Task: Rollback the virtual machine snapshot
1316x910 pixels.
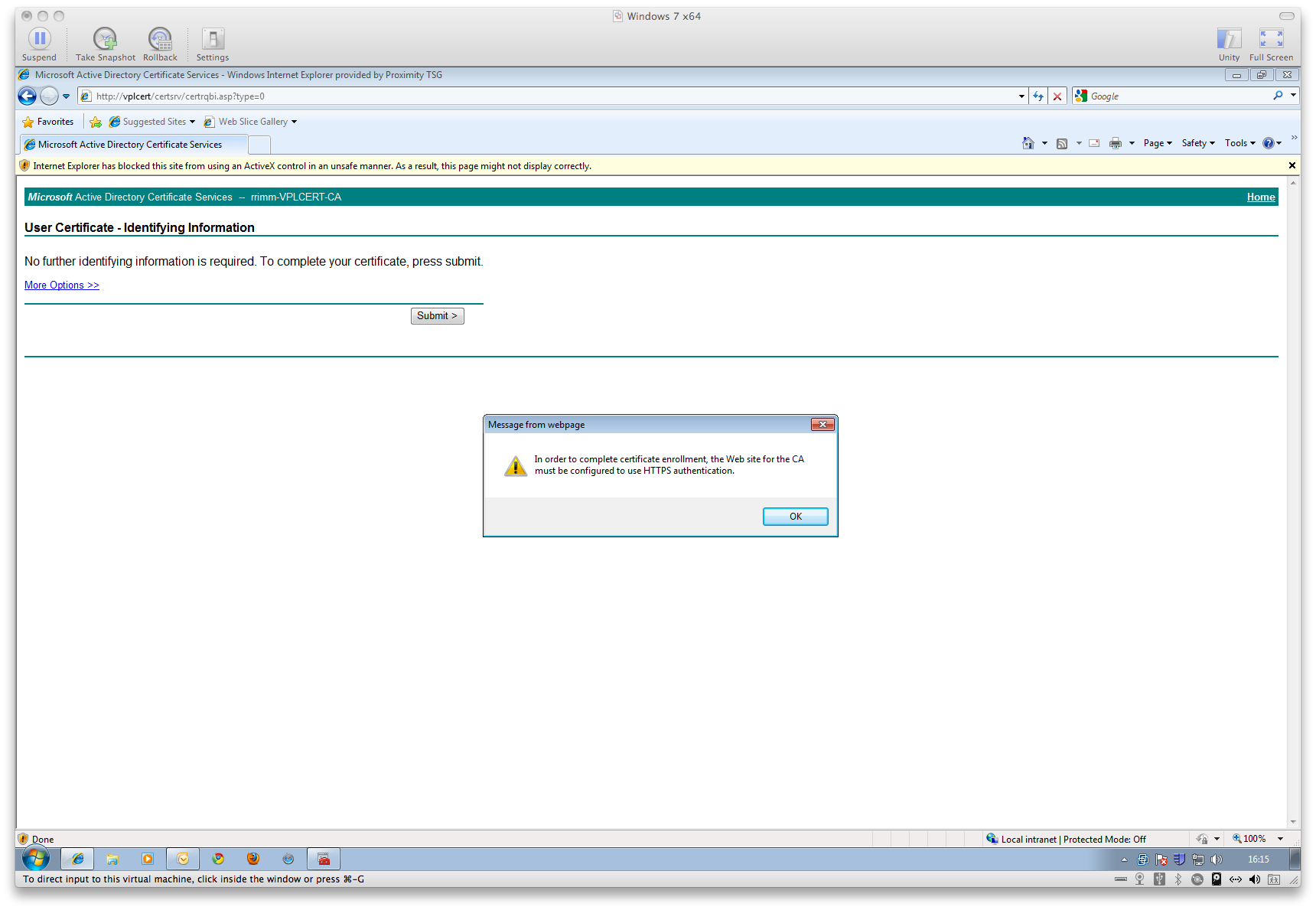Action: [x=160, y=44]
